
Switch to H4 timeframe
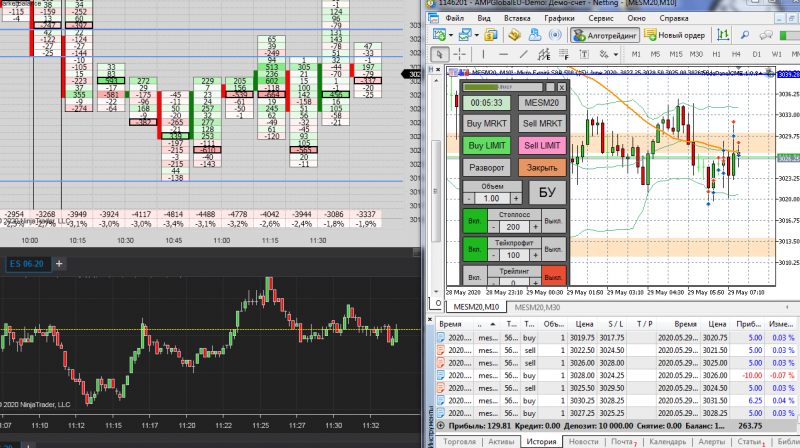pos(736,54)
